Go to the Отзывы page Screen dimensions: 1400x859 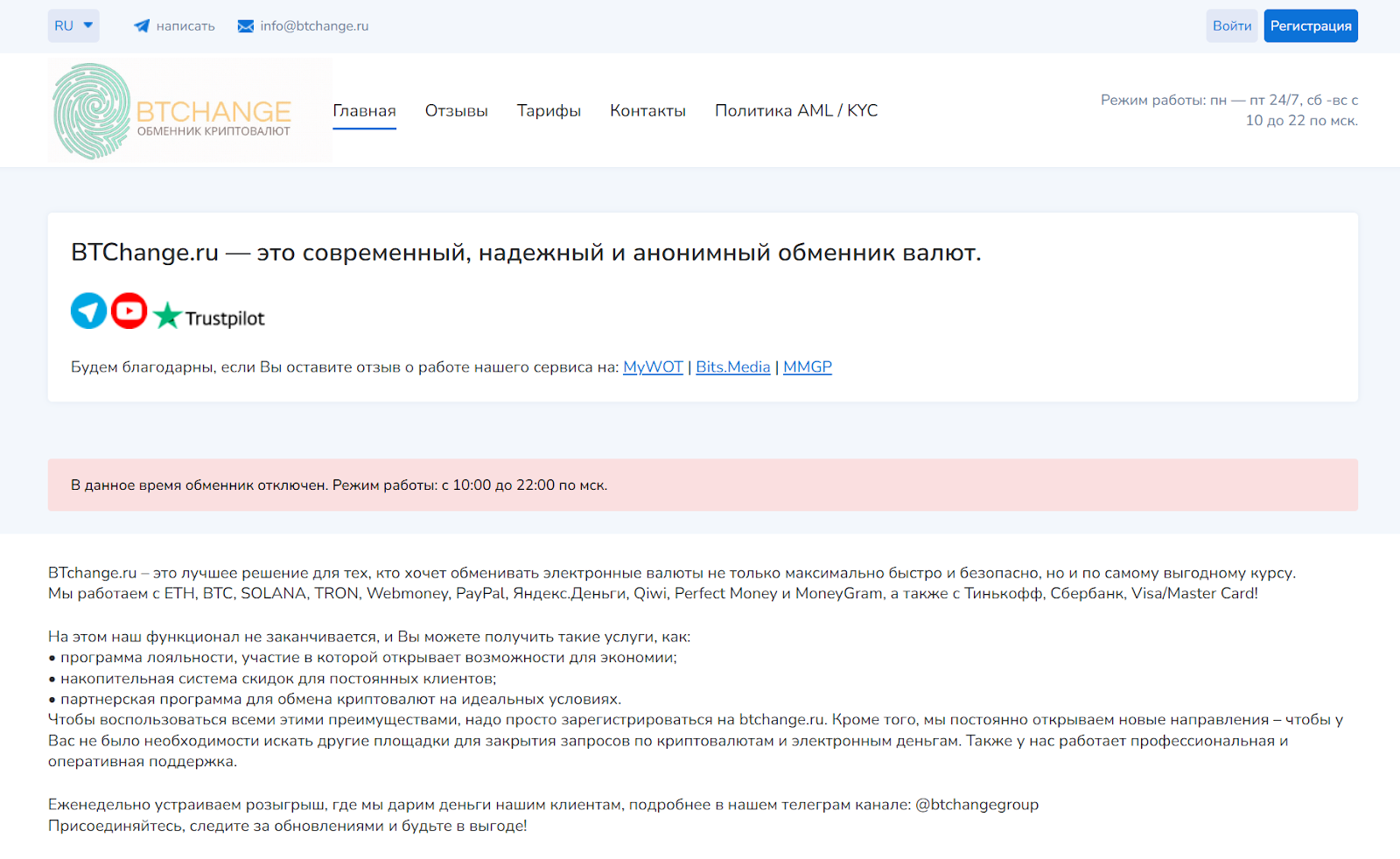(457, 111)
